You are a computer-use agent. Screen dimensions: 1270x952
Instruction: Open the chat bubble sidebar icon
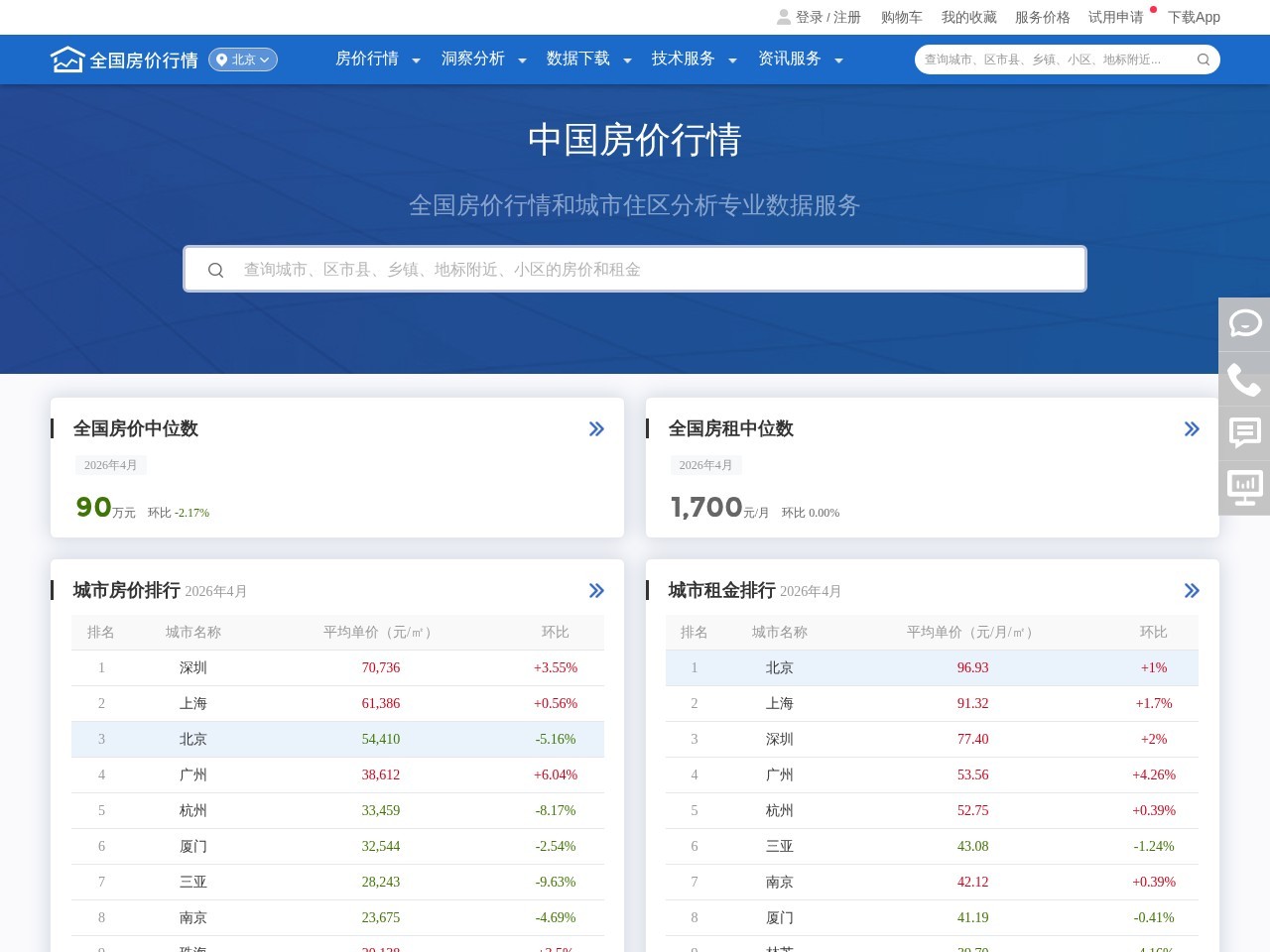[x=1244, y=323]
